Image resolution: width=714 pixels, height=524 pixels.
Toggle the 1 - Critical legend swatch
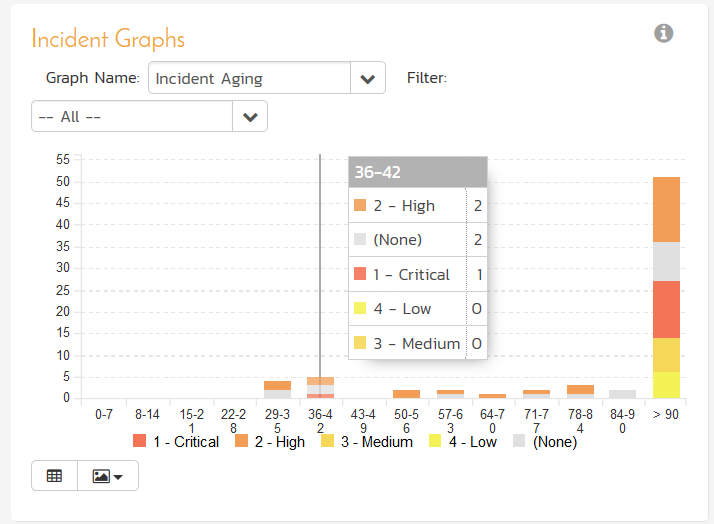140,441
